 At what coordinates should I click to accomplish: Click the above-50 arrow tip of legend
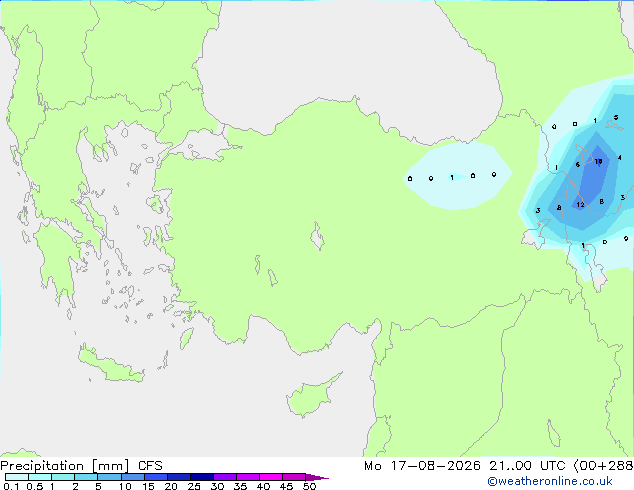(317, 477)
